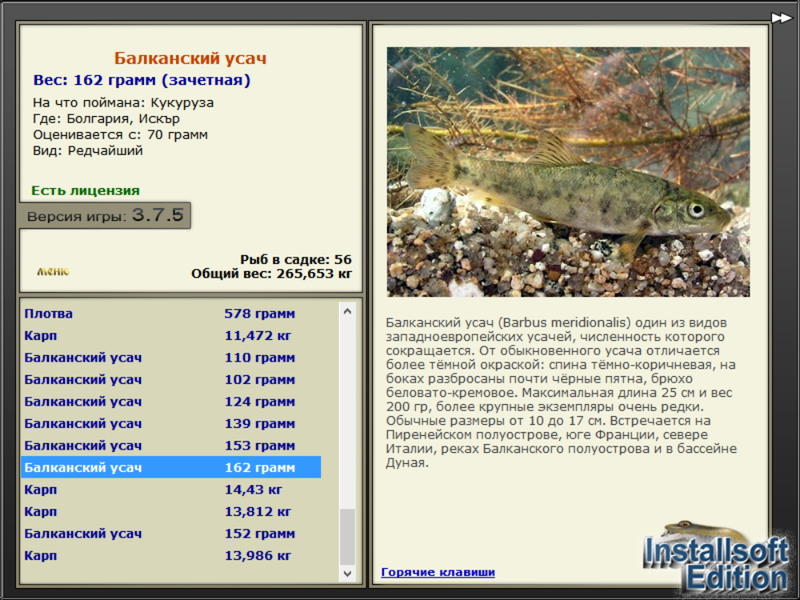Click the Оценивается с: 70 грамм line
The width and height of the screenshot is (800, 600).
pyautogui.click(x=120, y=135)
